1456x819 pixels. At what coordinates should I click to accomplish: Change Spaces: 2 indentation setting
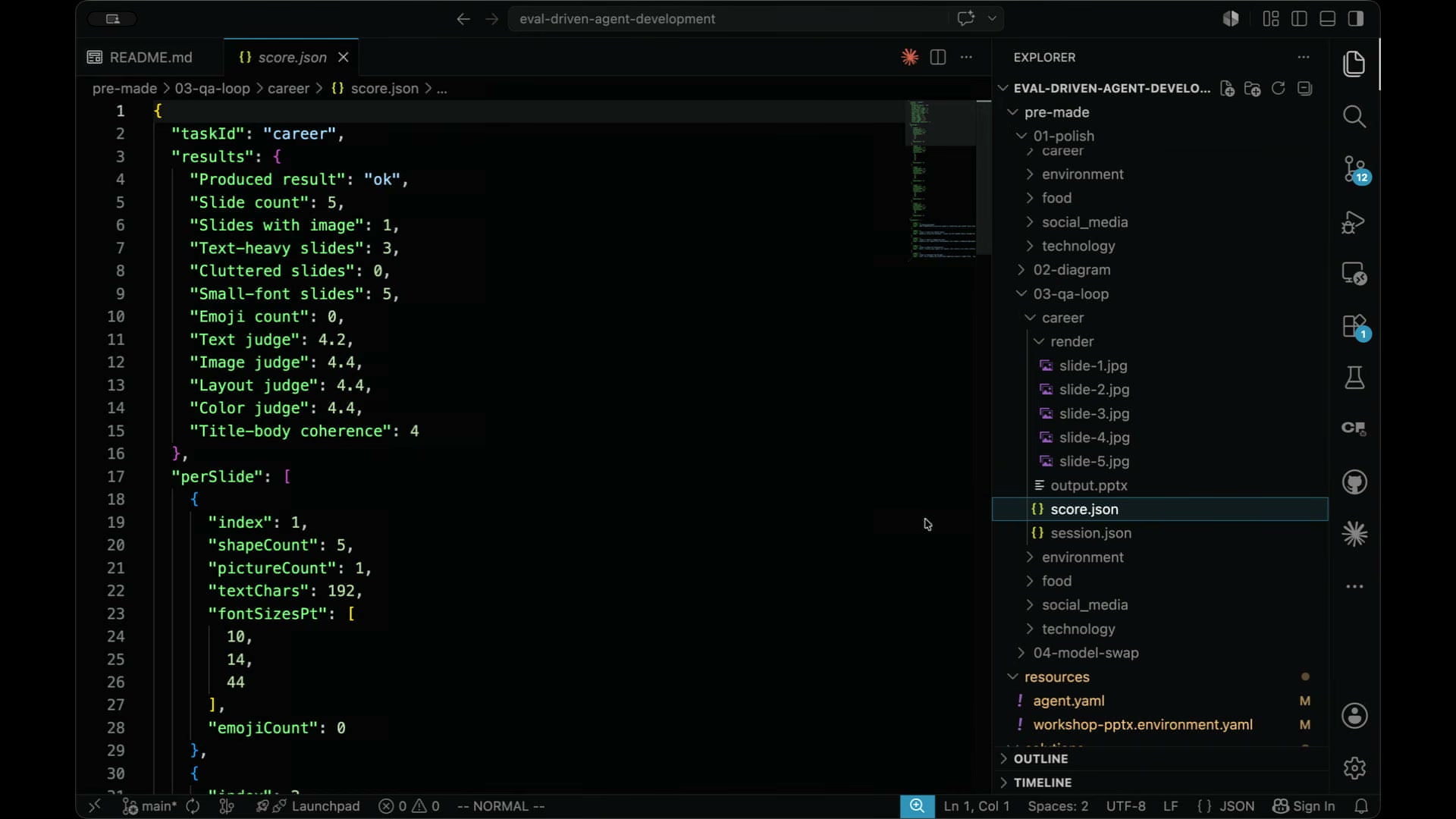click(1058, 806)
